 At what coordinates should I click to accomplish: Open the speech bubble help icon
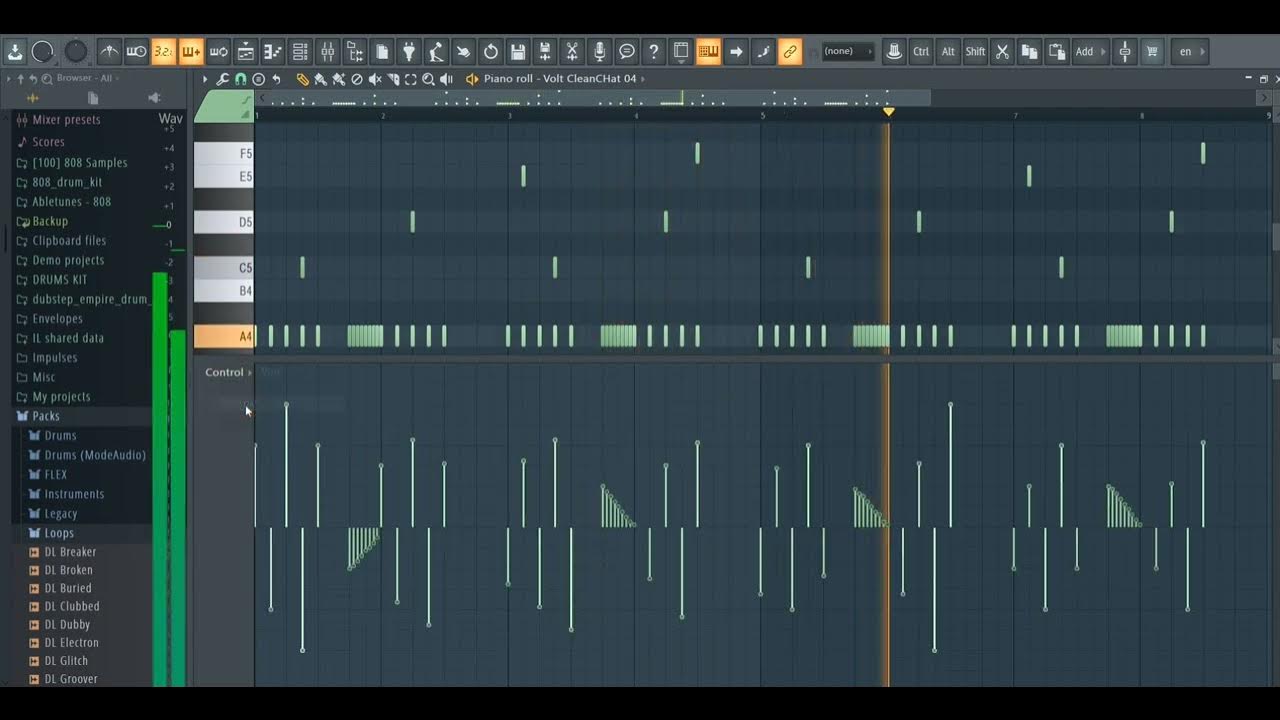click(627, 51)
